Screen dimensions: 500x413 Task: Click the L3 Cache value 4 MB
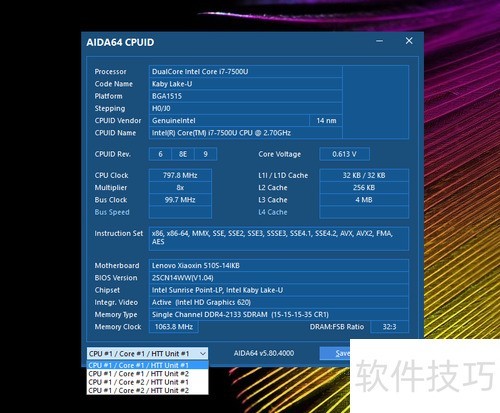tap(364, 200)
